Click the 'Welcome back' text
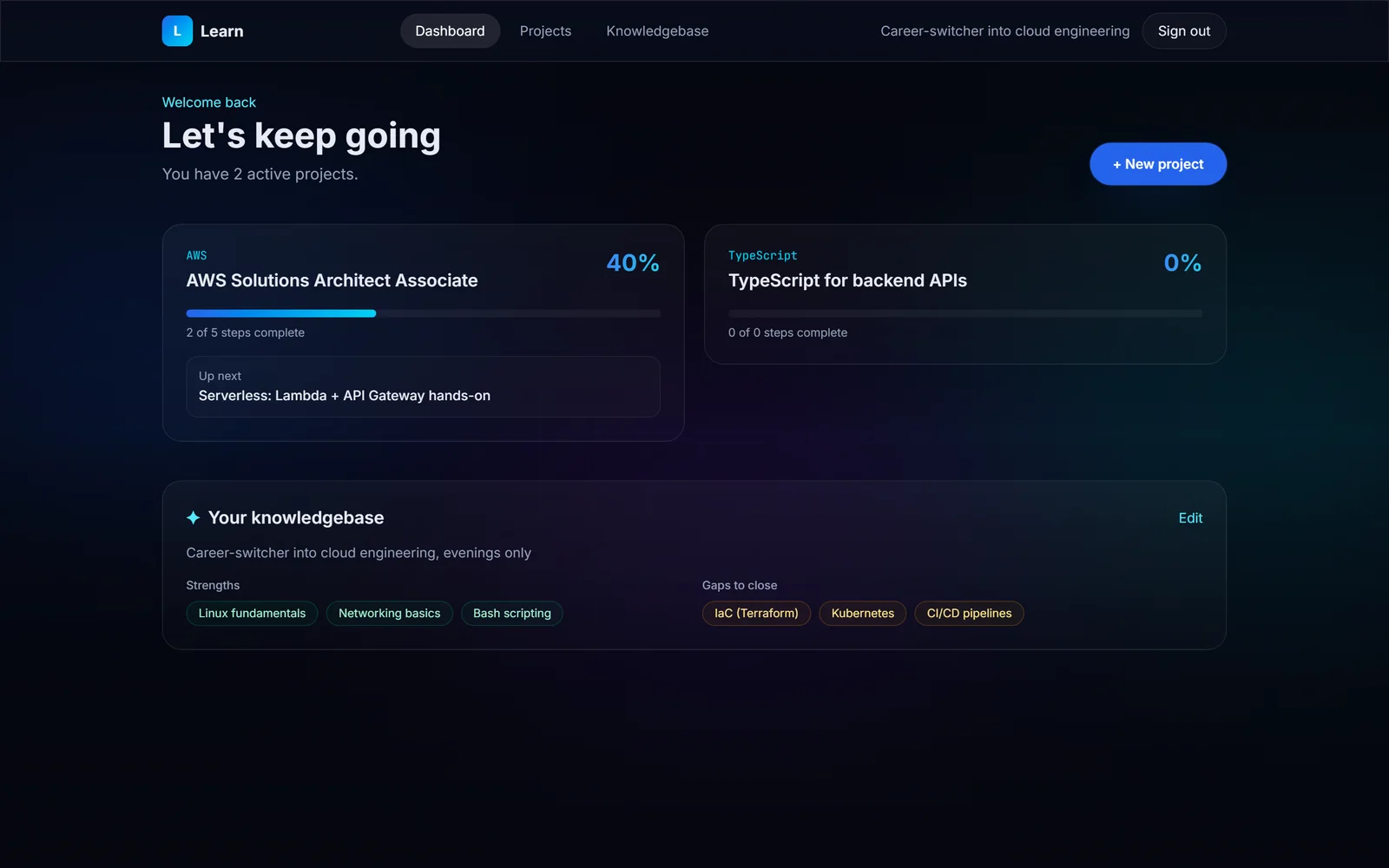1389x868 pixels. (x=209, y=102)
